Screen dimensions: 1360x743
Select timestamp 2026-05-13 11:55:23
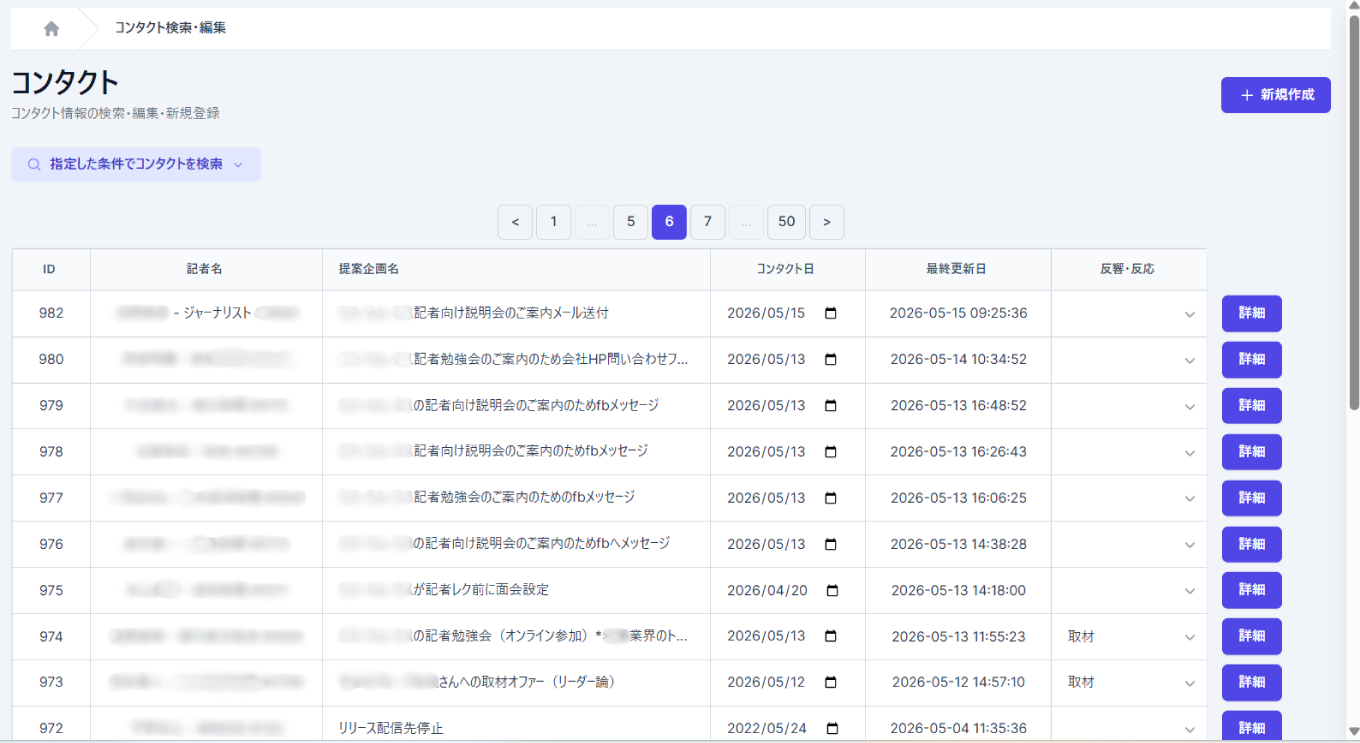958,636
